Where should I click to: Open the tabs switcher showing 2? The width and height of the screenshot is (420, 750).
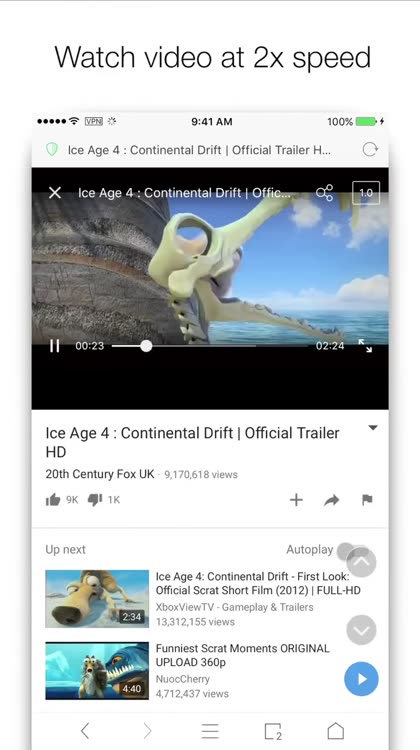click(x=273, y=731)
